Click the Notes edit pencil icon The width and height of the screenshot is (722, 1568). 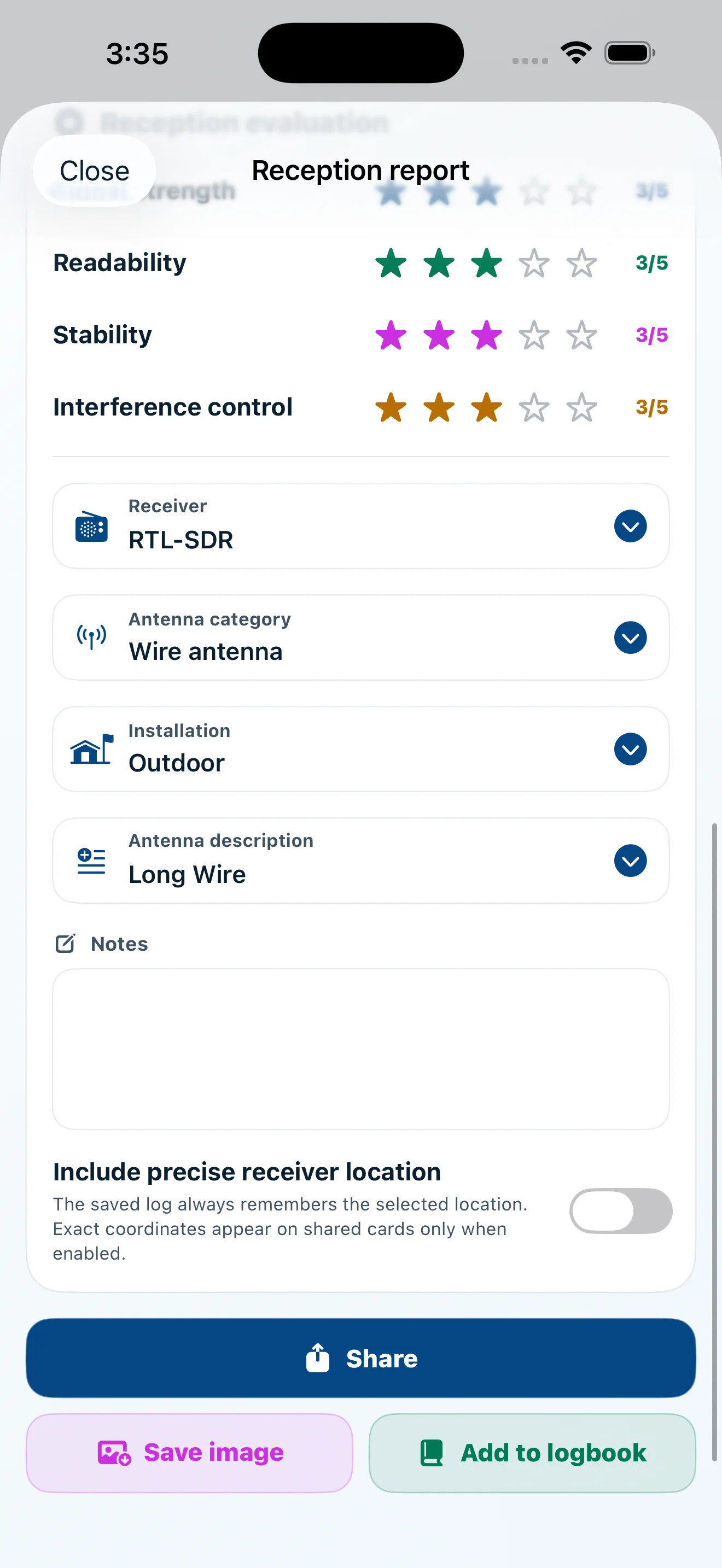click(x=65, y=944)
